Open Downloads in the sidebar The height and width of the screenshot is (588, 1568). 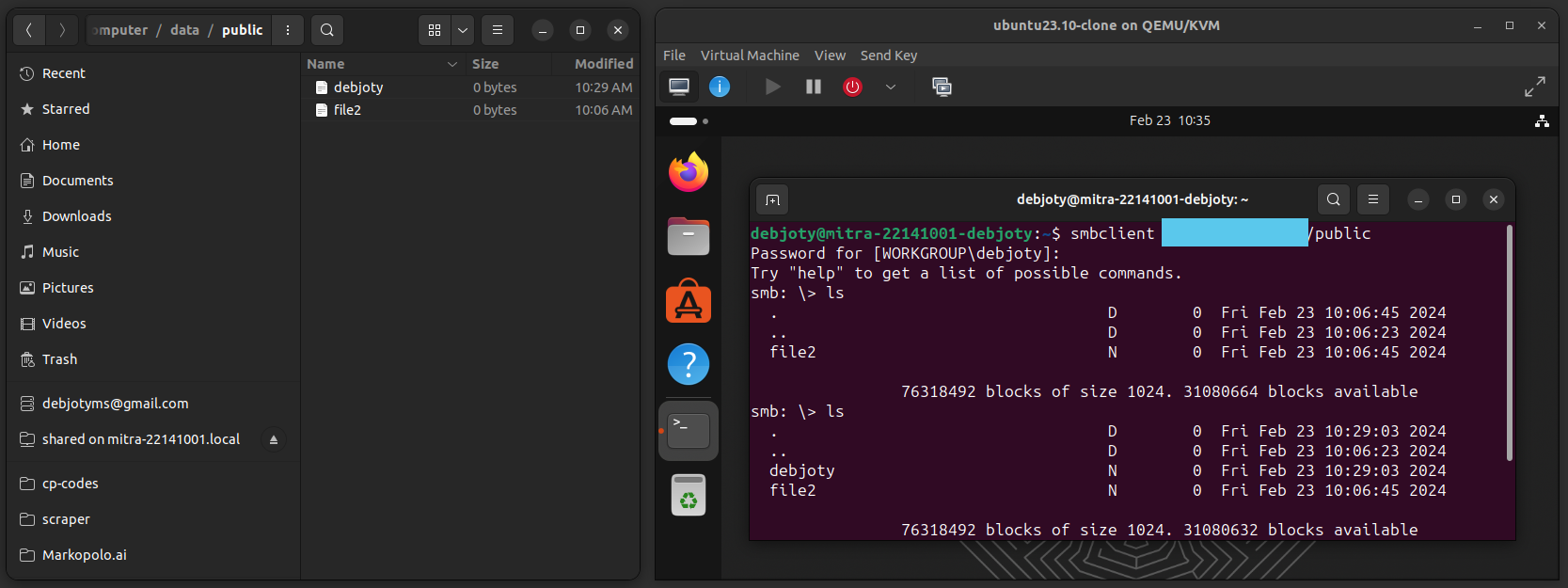[x=153, y=216]
